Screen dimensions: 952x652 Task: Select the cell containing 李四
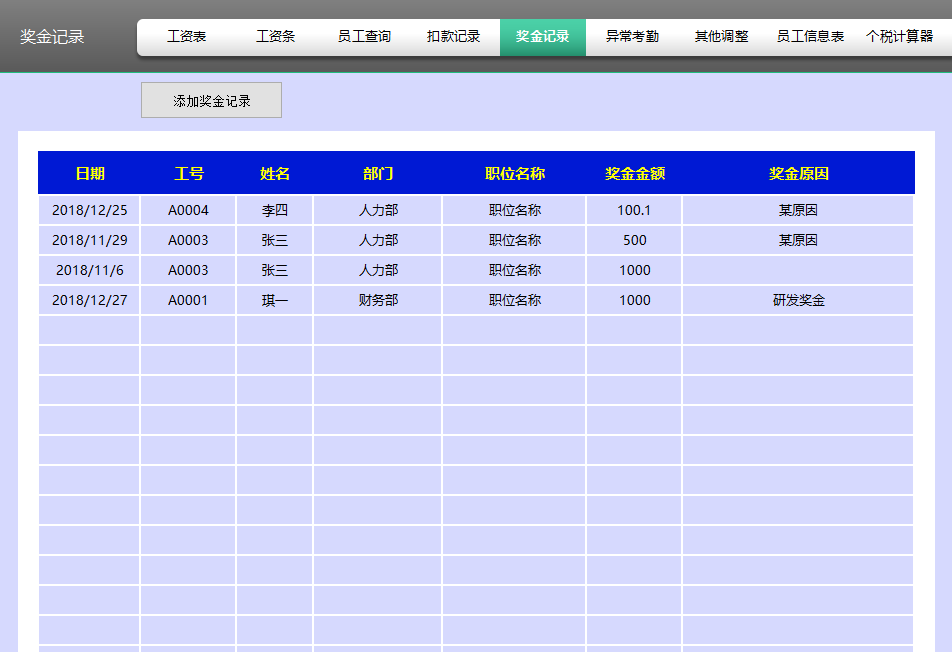275,210
